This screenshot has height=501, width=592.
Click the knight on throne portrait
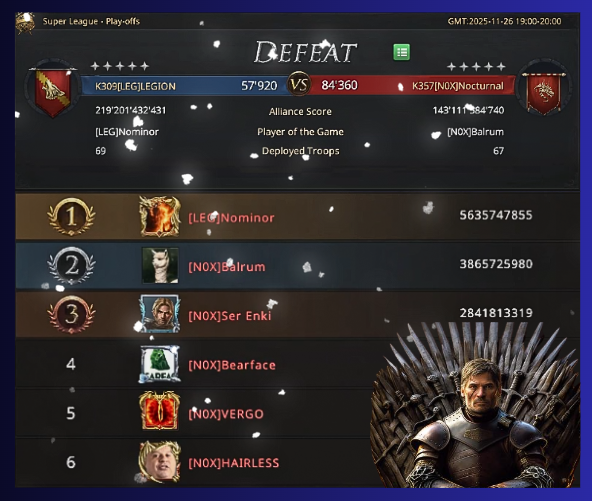tap(475, 405)
